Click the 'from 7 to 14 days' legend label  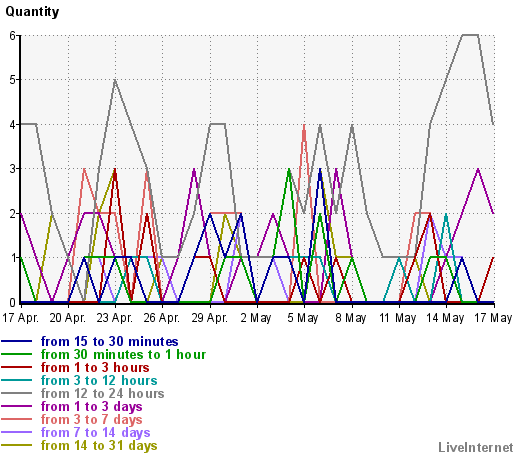[x=95, y=433]
